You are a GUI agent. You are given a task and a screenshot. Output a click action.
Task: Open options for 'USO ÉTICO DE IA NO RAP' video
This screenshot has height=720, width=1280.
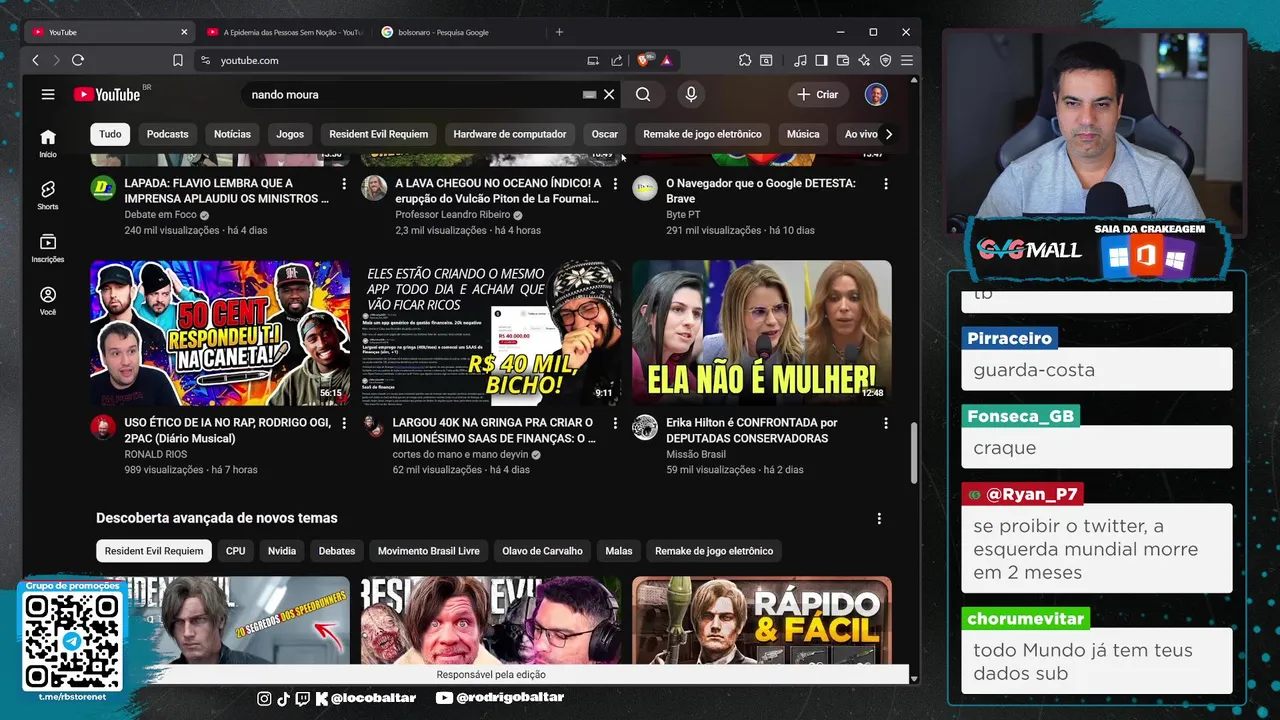tap(344, 423)
